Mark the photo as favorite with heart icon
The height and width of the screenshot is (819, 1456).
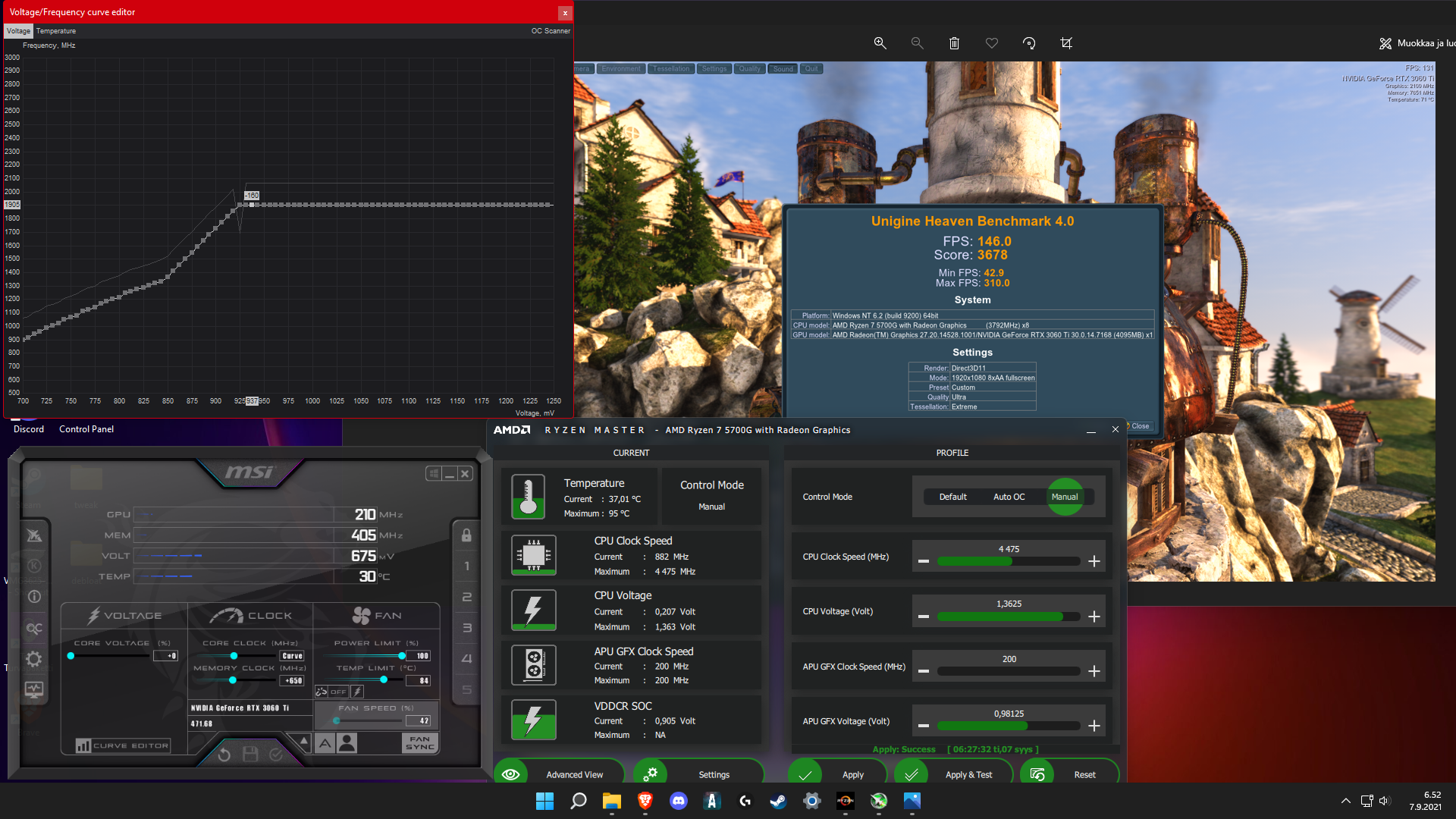(991, 43)
